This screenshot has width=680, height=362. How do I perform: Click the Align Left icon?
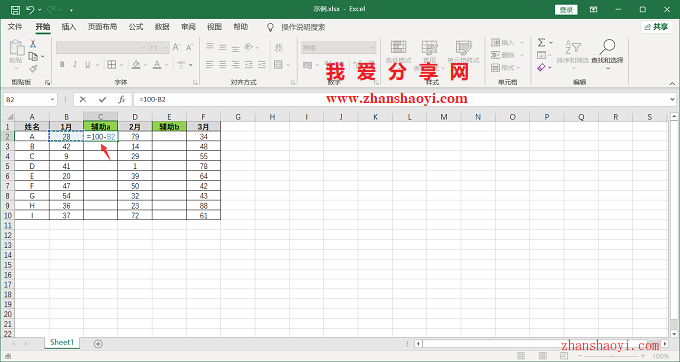(210, 65)
